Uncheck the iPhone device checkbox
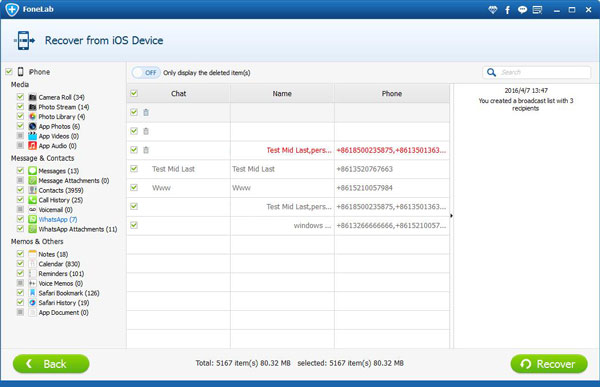This screenshot has height=387, width=600. tap(8, 72)
